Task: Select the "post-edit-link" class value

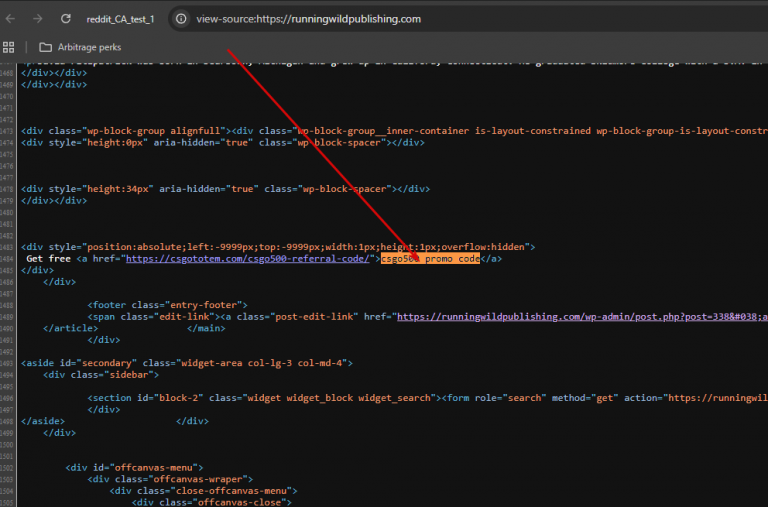Action: click(314, 317)
